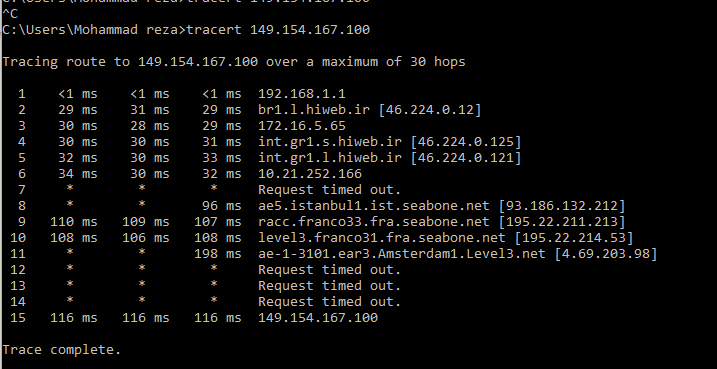The image size is (717, 369).
Task: Click int.gr1.s.hiweb.ir hostname at hop 4
Action: (330, 142)
